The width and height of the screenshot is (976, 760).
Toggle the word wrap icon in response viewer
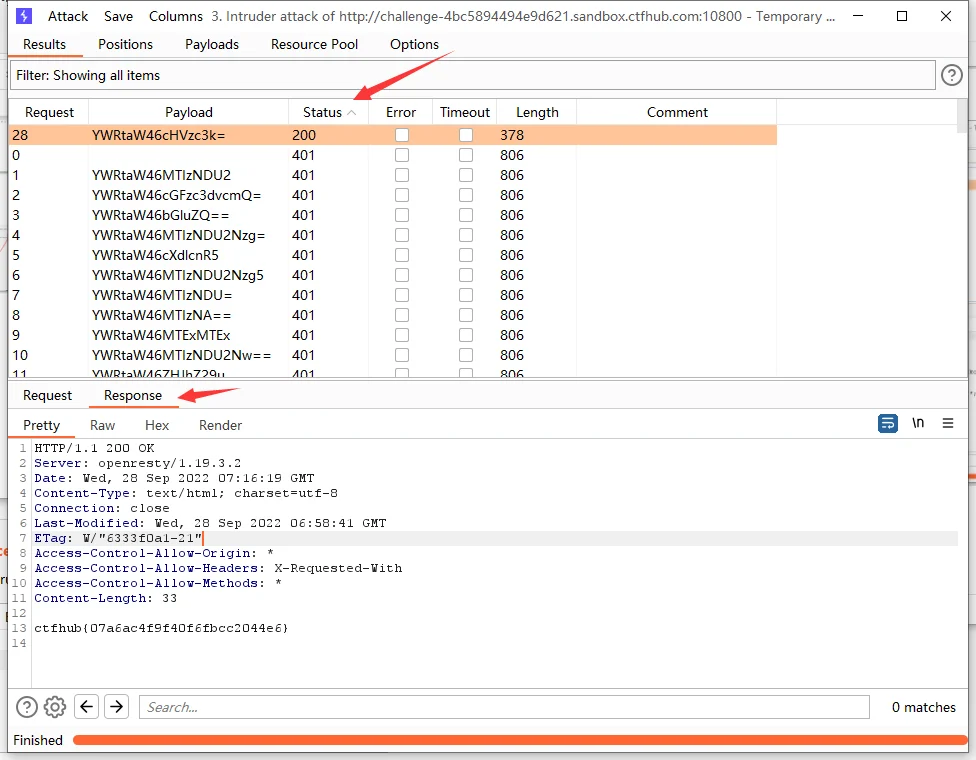pyautogui.click(x=887, y=424)
